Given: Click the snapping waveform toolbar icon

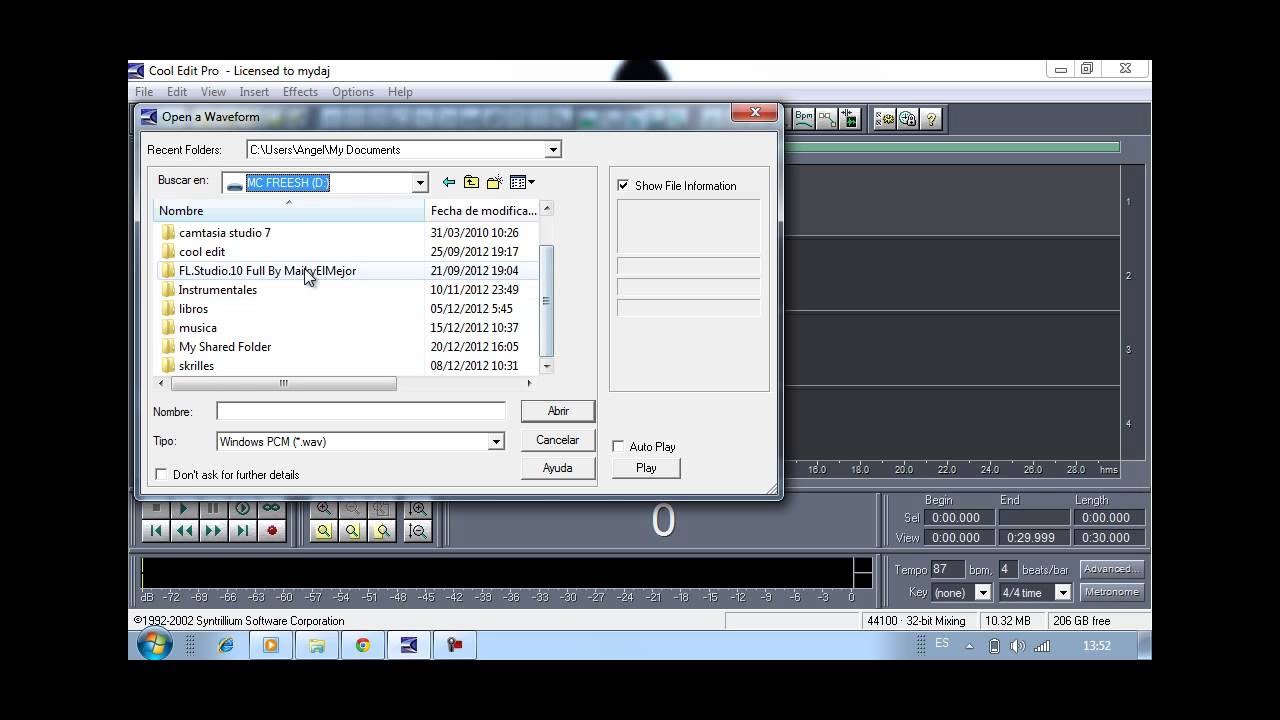Looking at the screenshot, I should 850,118.
